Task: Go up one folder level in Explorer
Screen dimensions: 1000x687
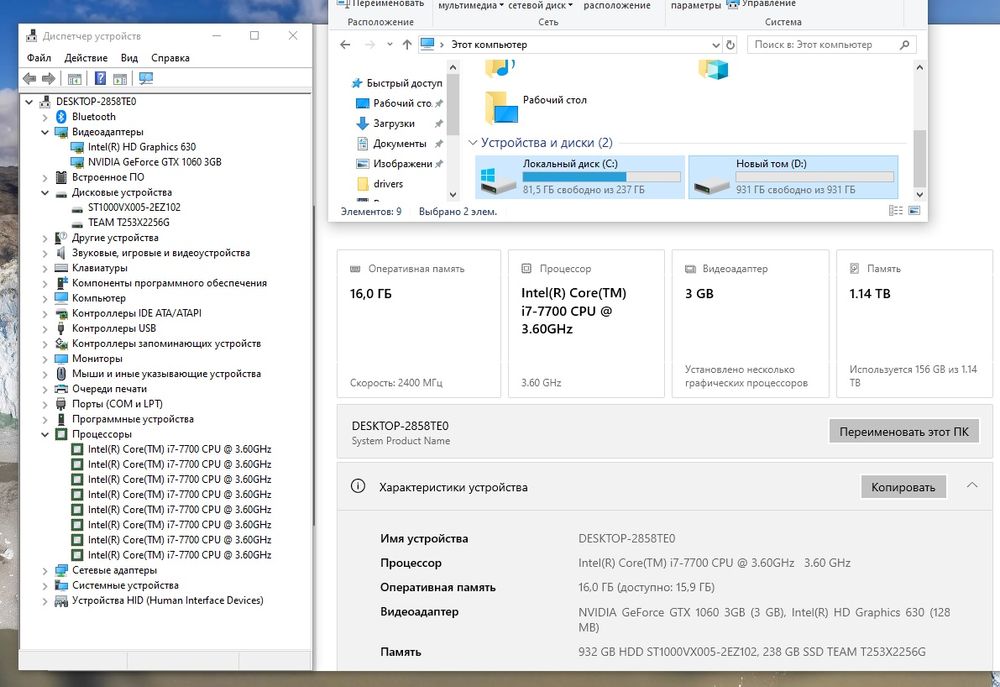Action: [x=407, y=45]
